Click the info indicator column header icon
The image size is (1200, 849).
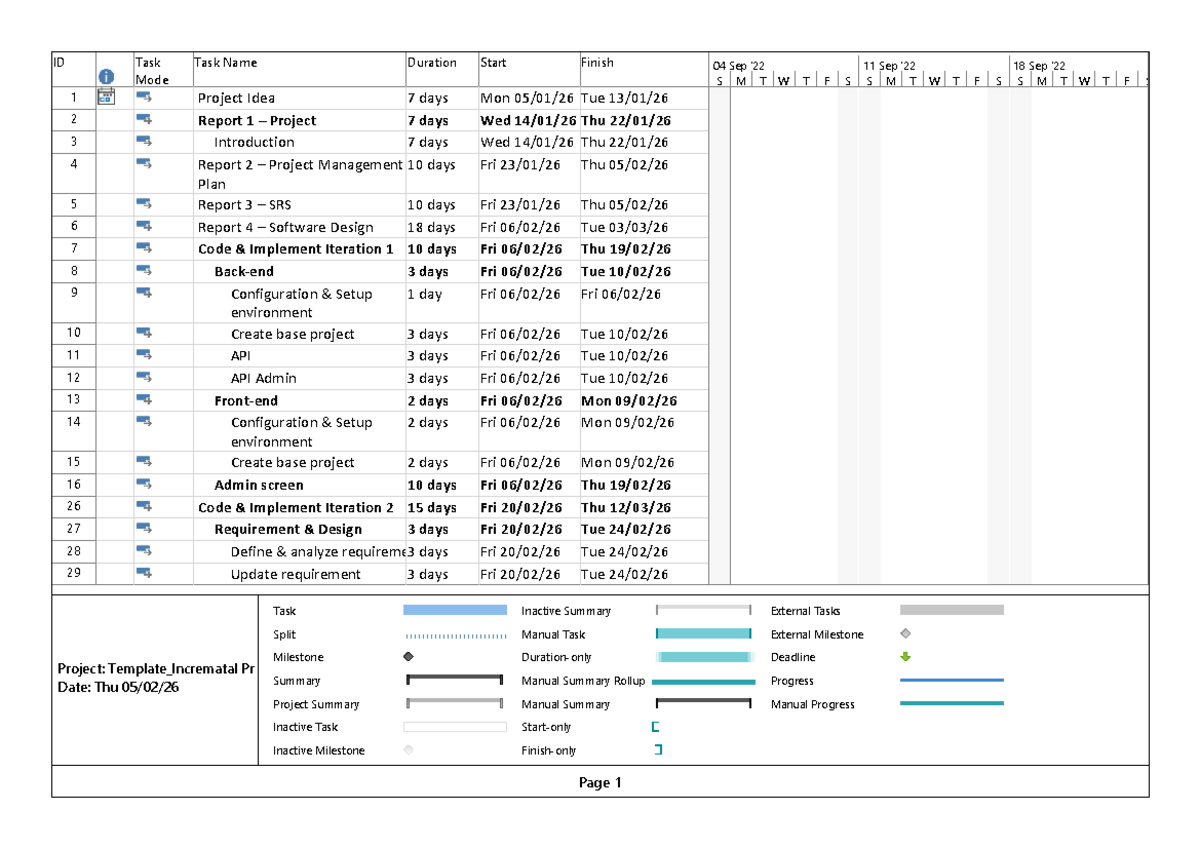coord(106,77)
